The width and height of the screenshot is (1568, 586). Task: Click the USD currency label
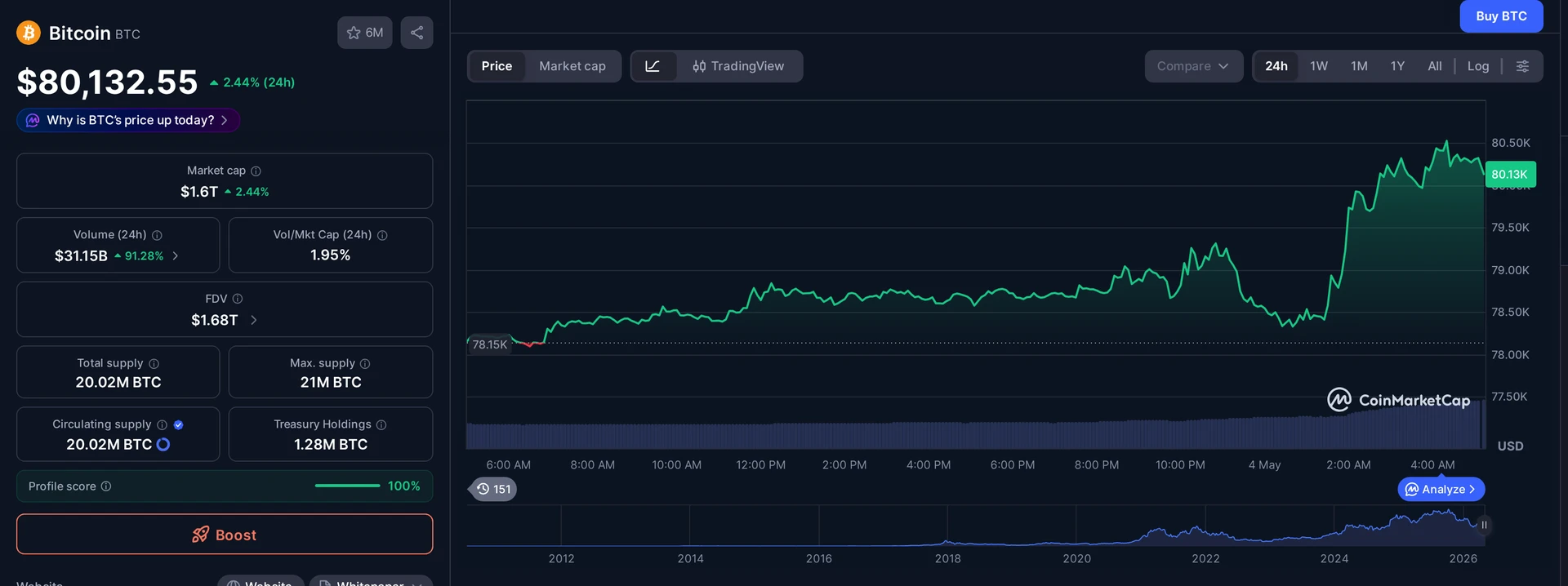(1510, 446)
